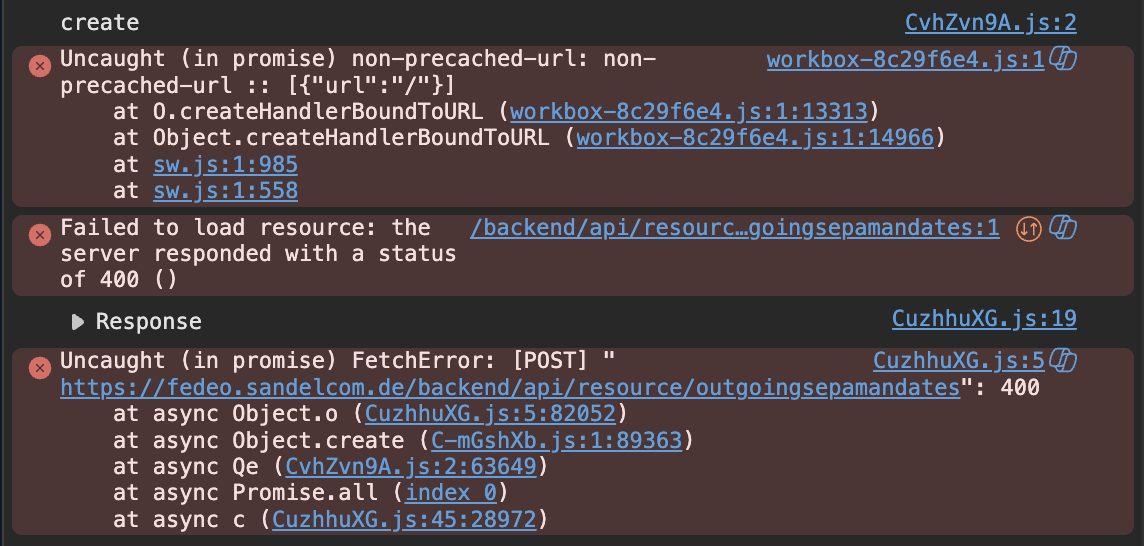Follow the workbox-8c29f6e4.js:1:14966 stack link
Viewport: 1144px width, 546px height.
pyautogui.click(x=755, y=138)
